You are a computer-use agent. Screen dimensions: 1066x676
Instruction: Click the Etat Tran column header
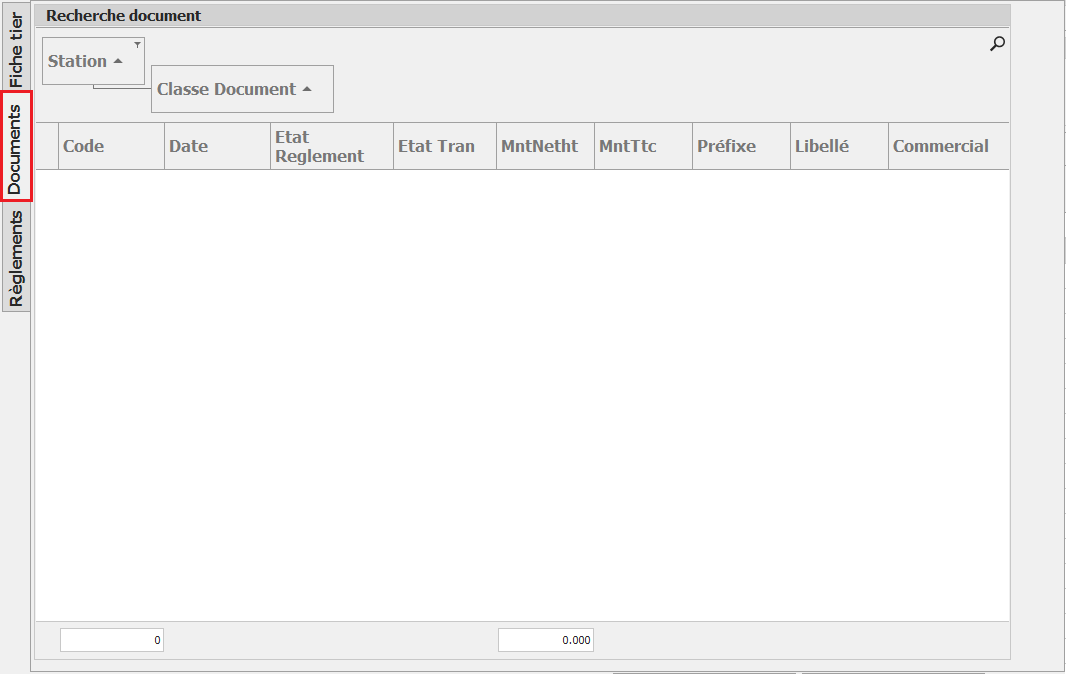pyautogui.click(x=444, y=146)
